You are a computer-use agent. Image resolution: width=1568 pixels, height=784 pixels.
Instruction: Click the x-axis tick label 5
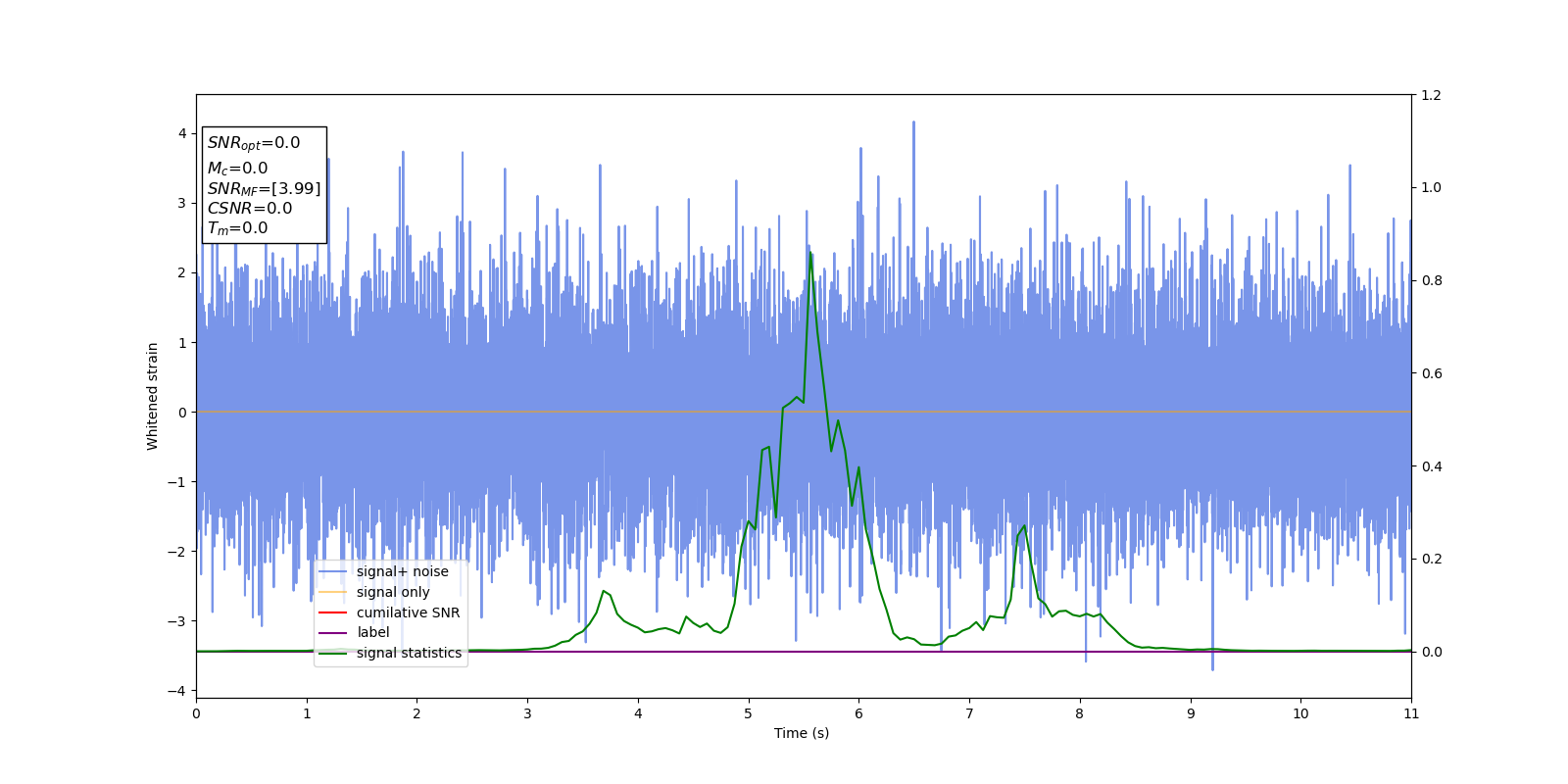749,713
